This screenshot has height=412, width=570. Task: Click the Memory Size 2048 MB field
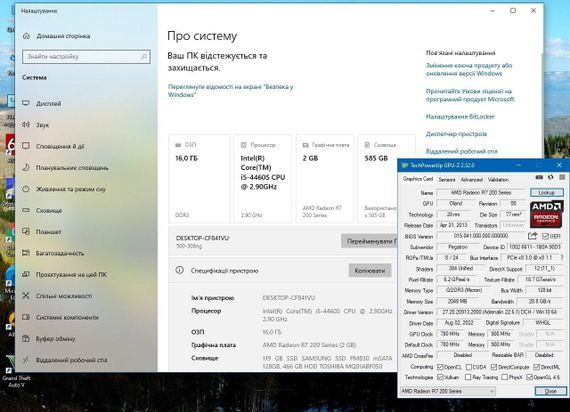pos(457,301)
